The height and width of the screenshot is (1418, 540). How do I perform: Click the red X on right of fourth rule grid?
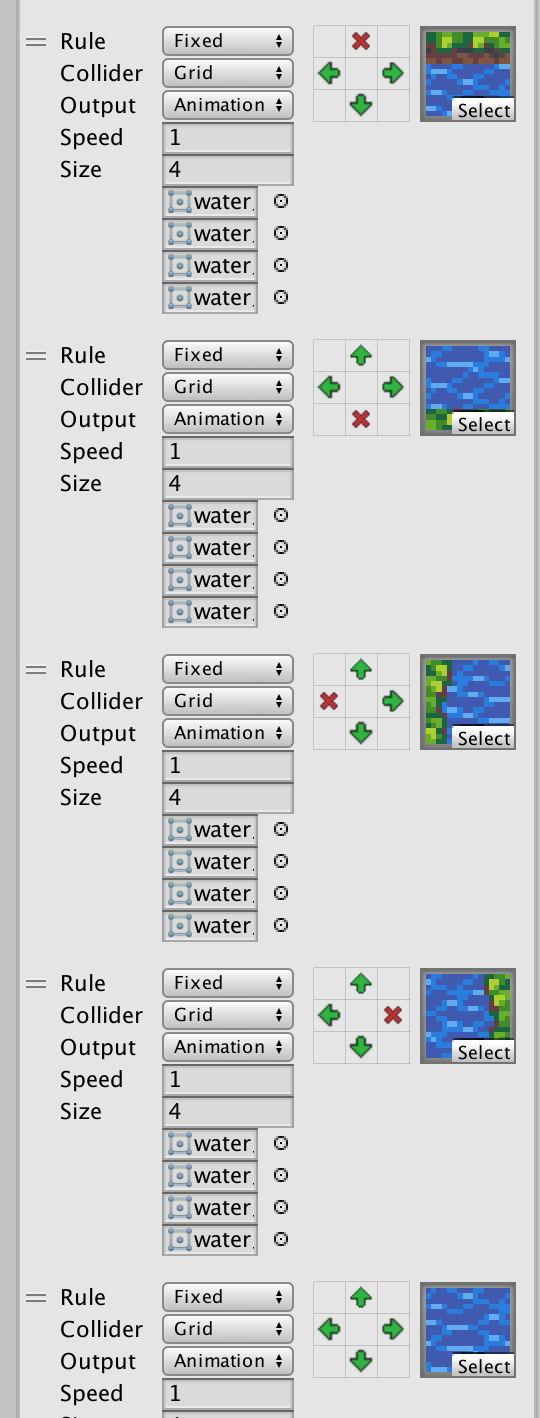pos(393,1015)
